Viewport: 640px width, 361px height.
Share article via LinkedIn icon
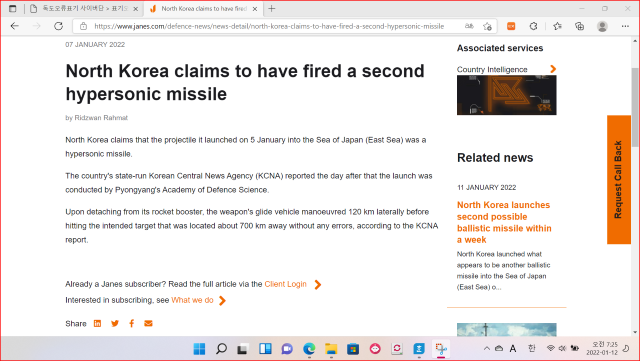tap(97, 323)
